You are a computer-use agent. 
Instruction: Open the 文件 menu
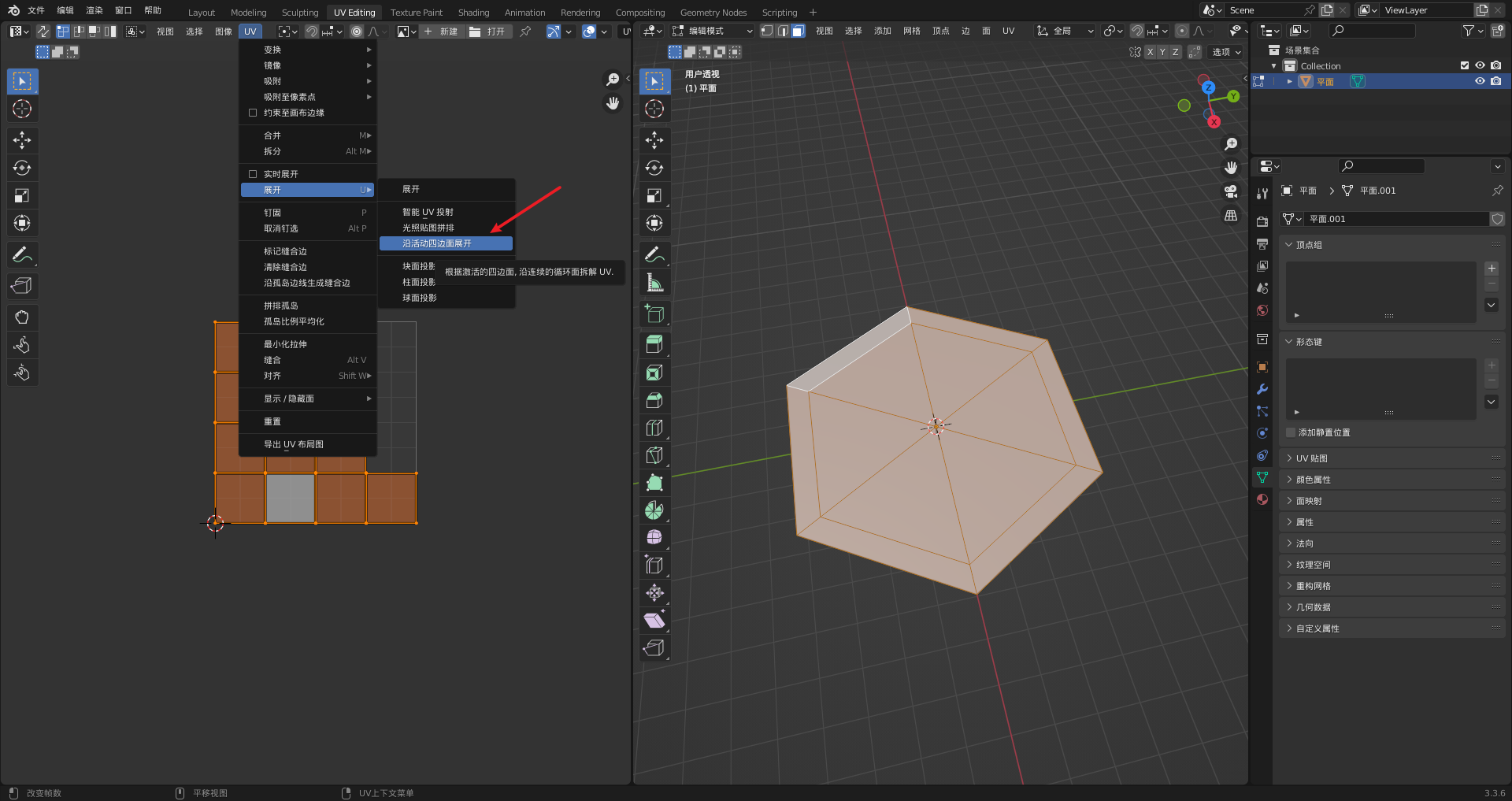pos(36,10)
